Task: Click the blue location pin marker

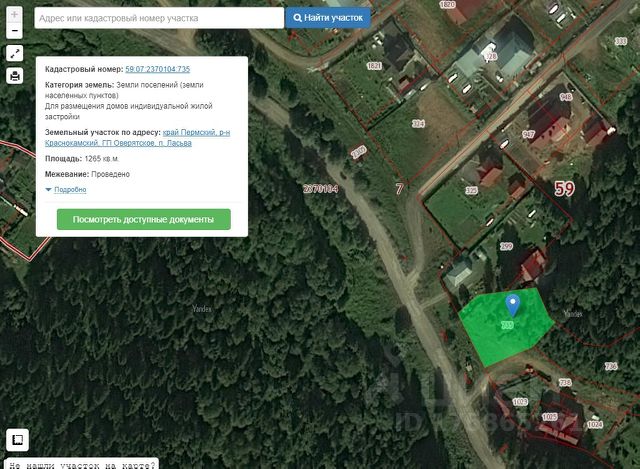Action: [512, 306]
